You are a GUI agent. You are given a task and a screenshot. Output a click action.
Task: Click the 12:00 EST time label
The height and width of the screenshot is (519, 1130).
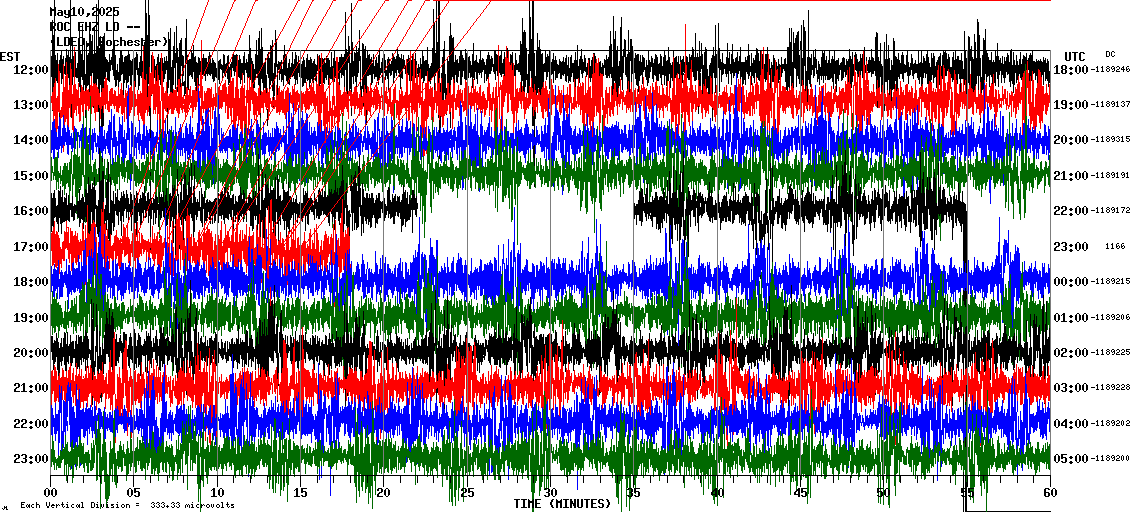coord(32,70)
